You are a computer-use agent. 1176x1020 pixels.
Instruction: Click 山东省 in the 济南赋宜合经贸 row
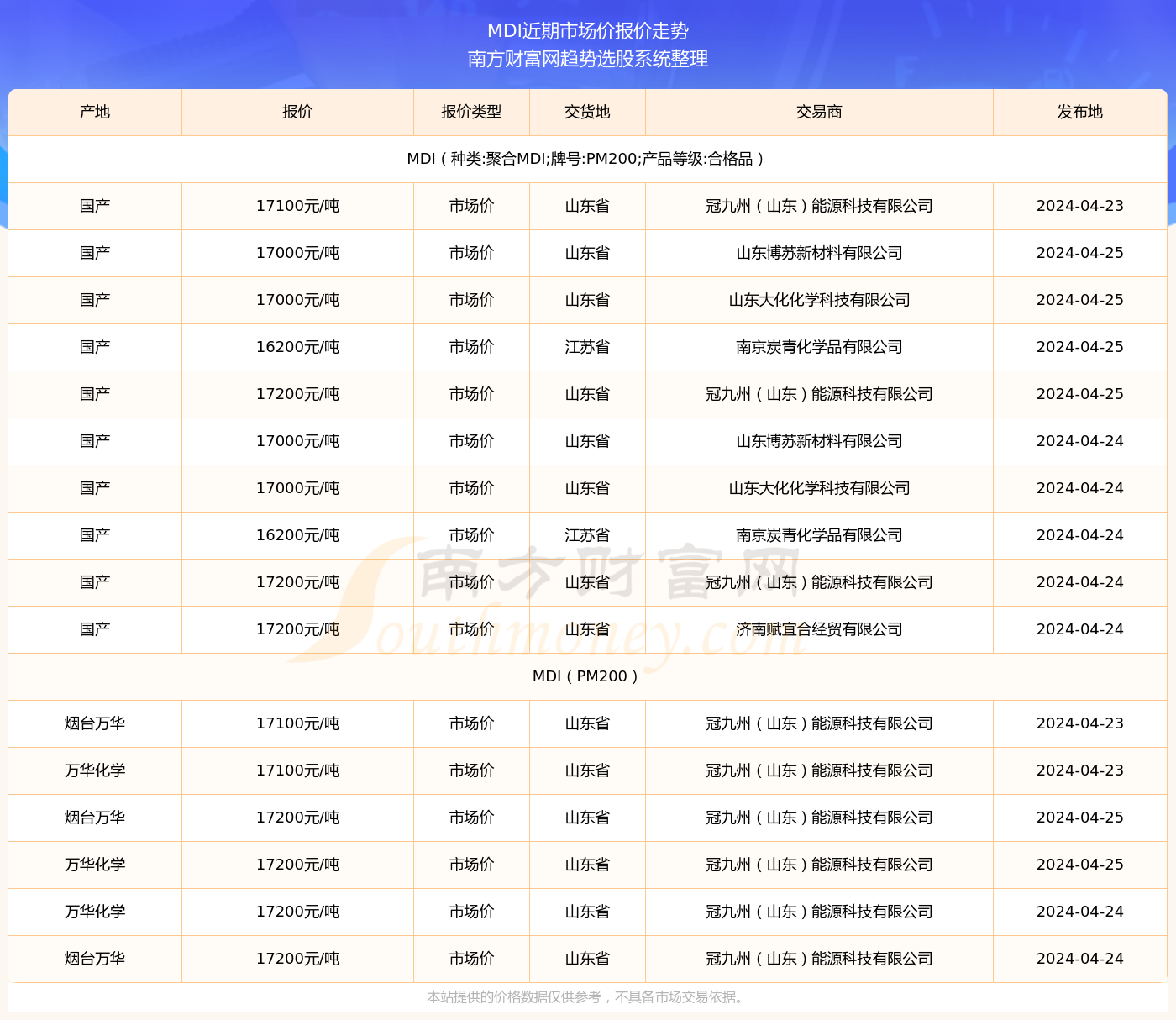(587, 629)
